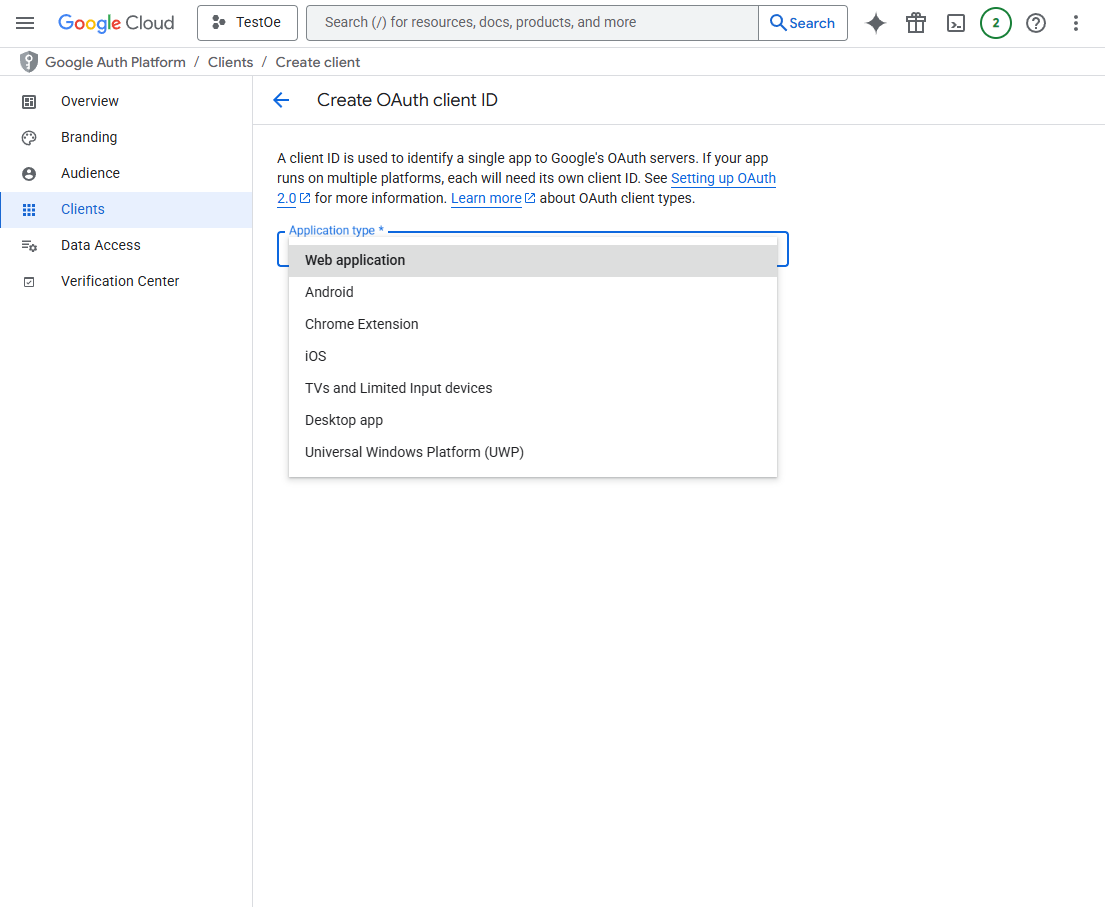Click the Audience person icon
1105x907 pixels.
point(29,173)
